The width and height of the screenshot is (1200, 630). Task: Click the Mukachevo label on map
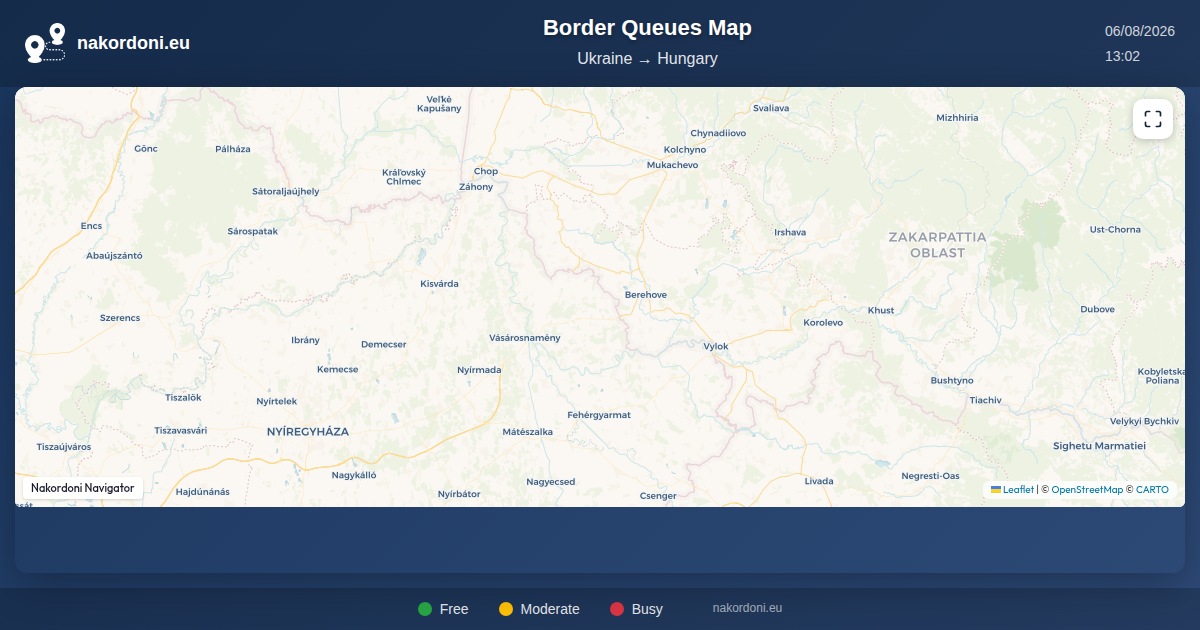click(x=672, y=164)
